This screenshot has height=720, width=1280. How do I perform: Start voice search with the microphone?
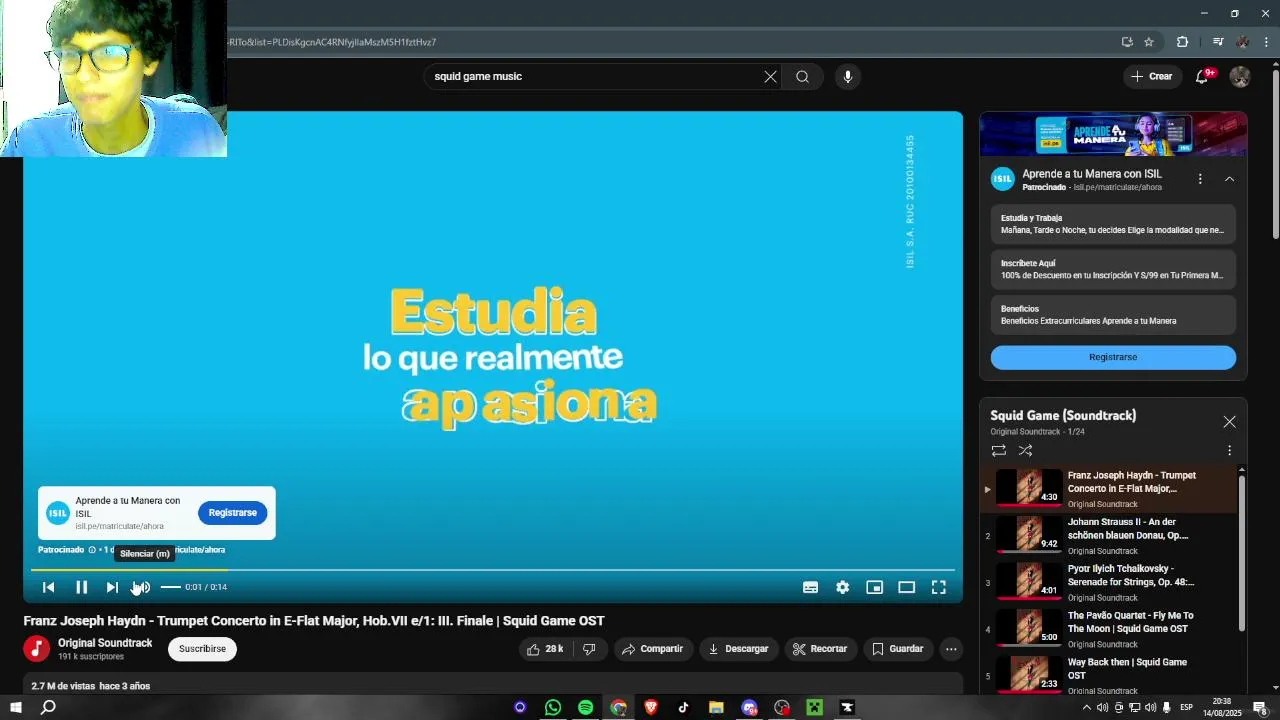[847, 77]
